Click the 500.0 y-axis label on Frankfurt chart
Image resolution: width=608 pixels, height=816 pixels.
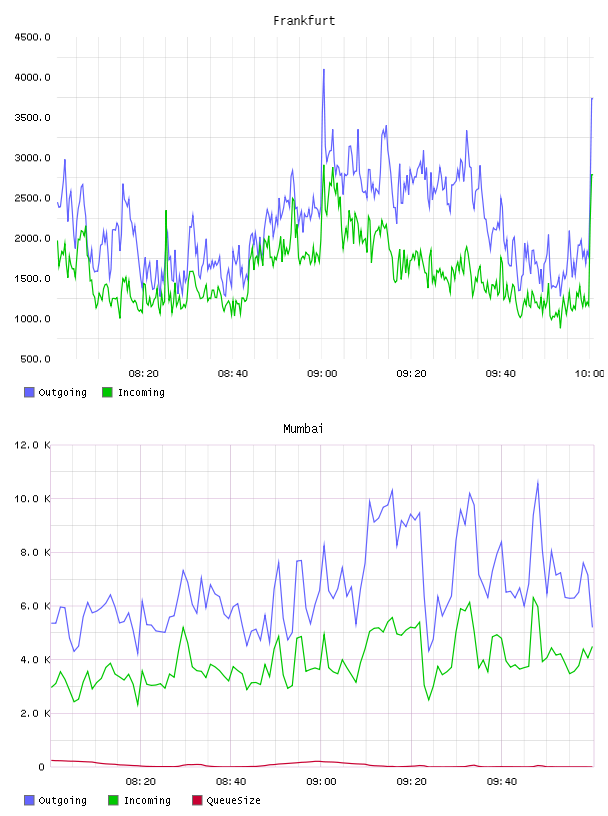coord(35,359)
